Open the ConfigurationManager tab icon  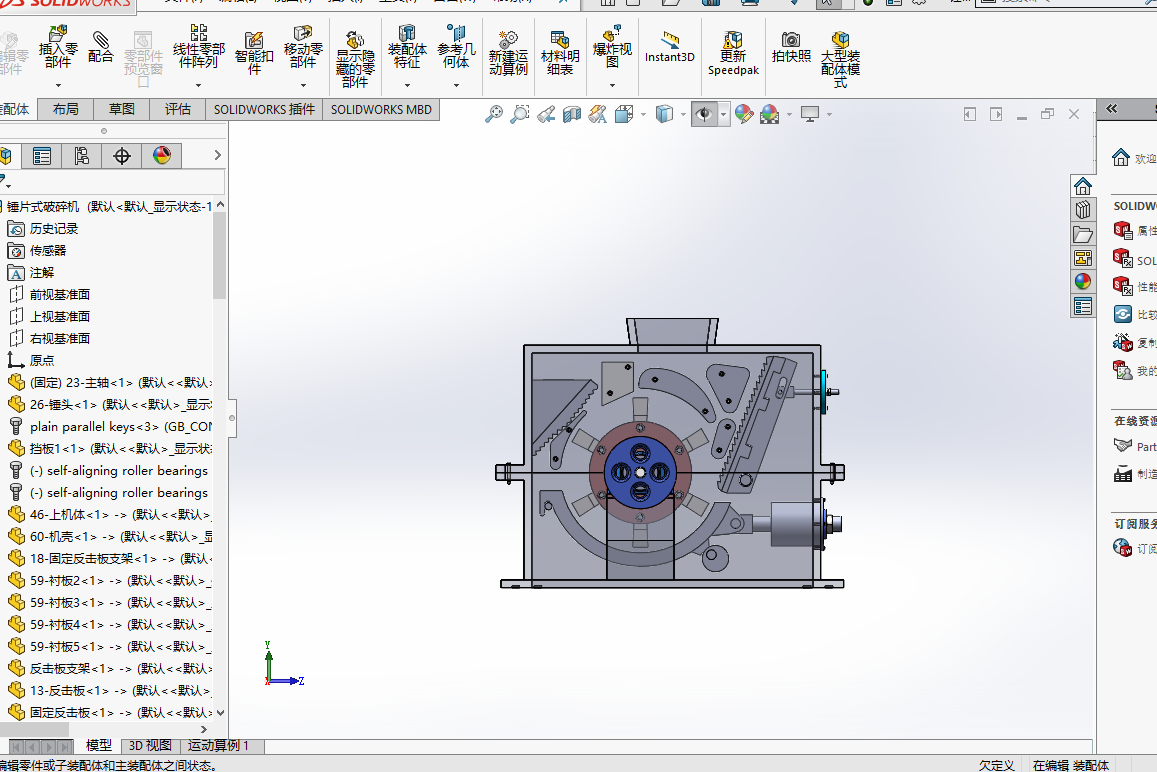[x=82, y=156]
